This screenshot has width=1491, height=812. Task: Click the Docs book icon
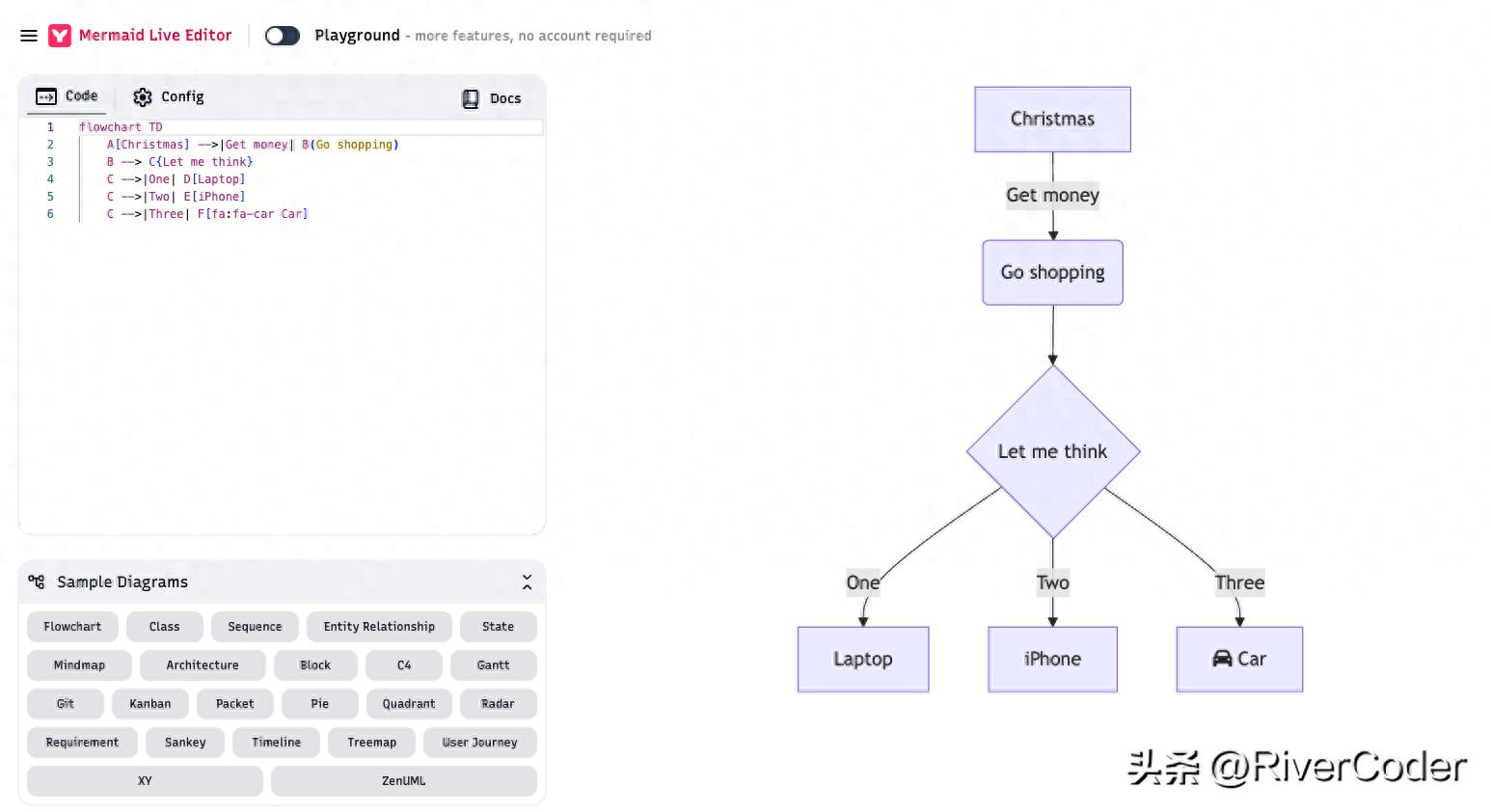point(471,98)
